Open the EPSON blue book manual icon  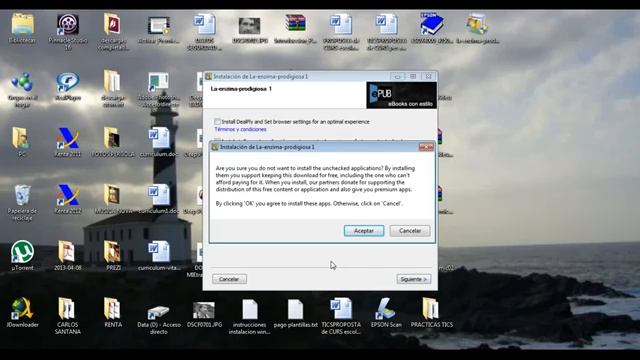(432, 28)
